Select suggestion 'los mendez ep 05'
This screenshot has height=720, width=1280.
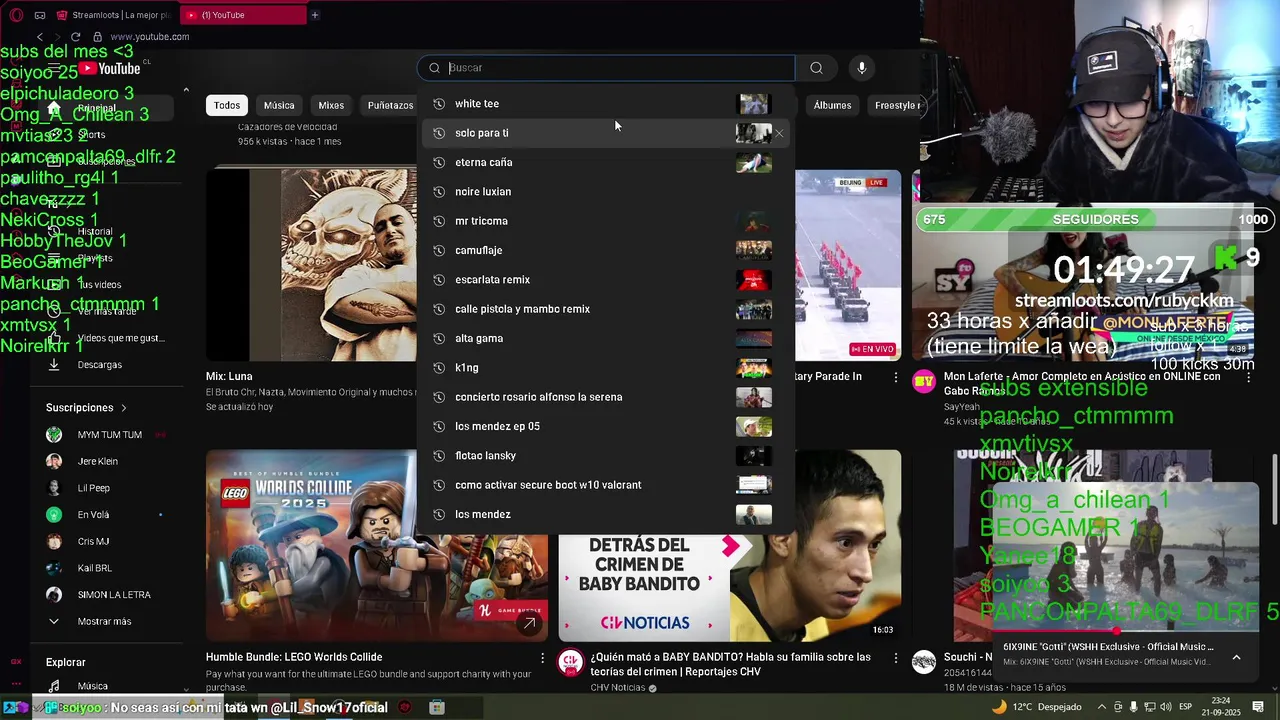pos(606,426)
